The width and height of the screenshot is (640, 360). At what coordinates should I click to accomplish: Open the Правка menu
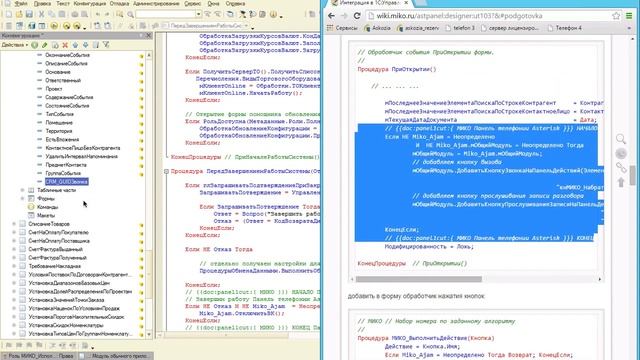pyautogui.click(x=42, y=3)
